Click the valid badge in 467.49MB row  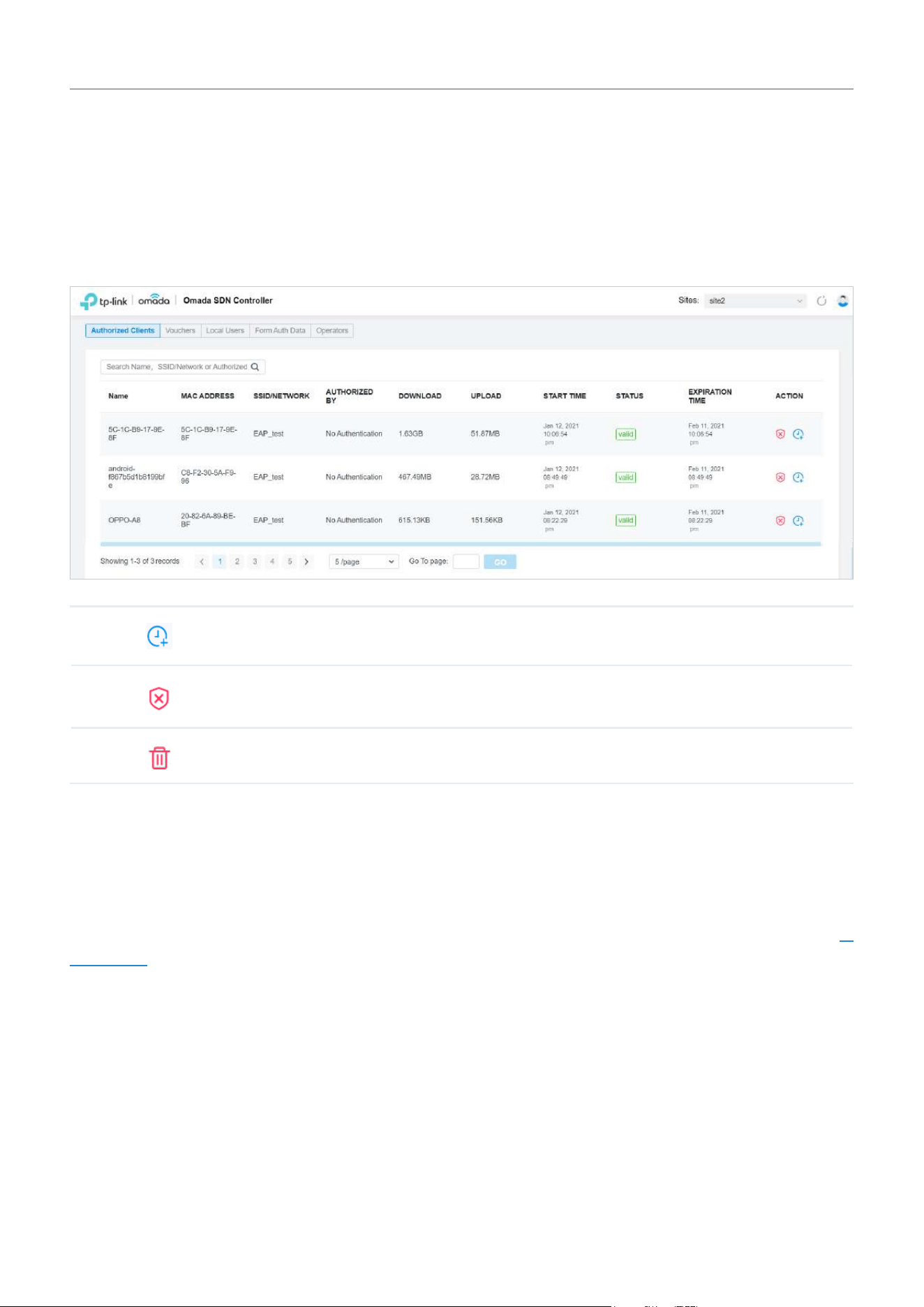(x=626, y=478)
